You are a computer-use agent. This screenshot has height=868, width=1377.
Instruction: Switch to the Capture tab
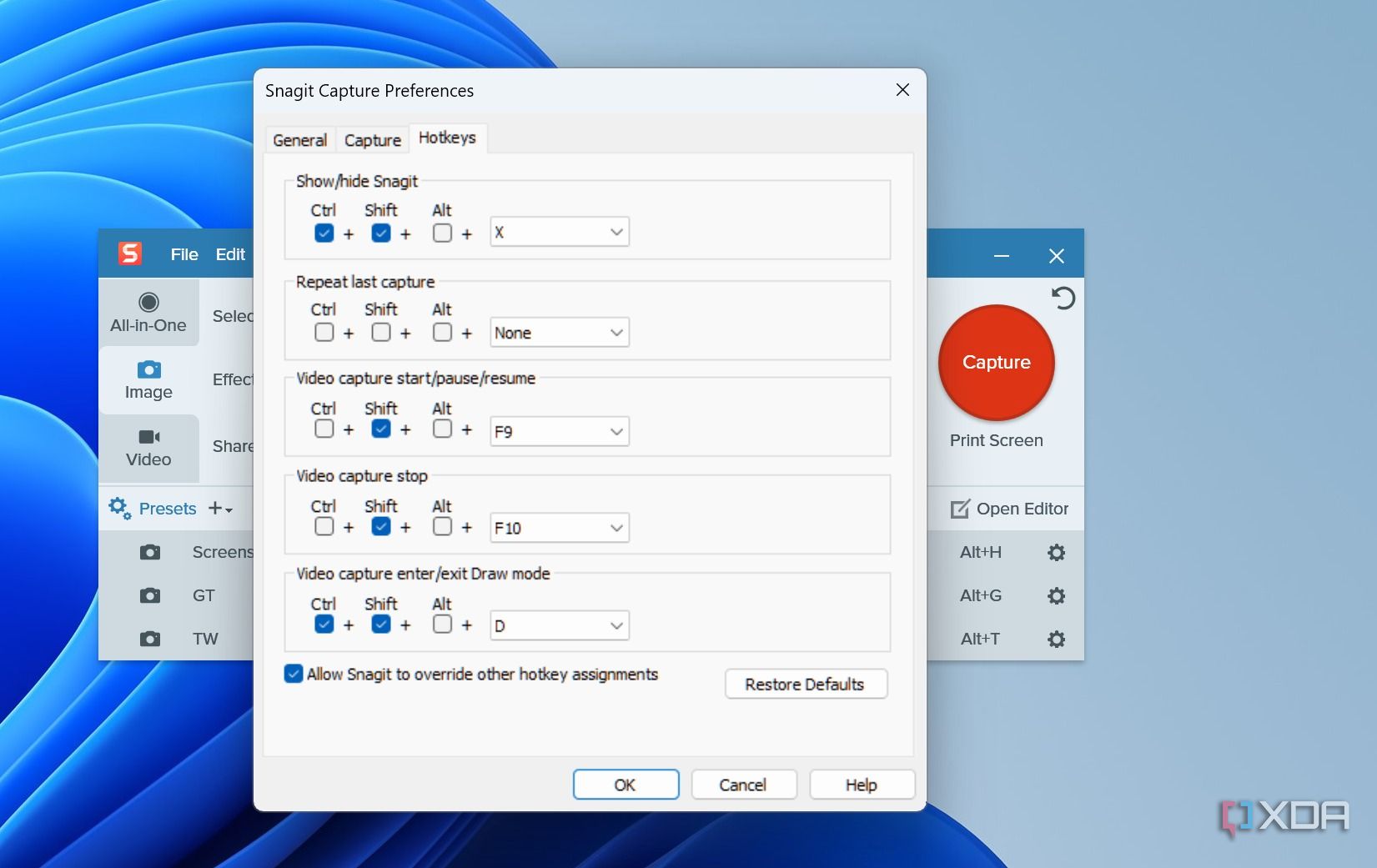(x=372, y=139)
